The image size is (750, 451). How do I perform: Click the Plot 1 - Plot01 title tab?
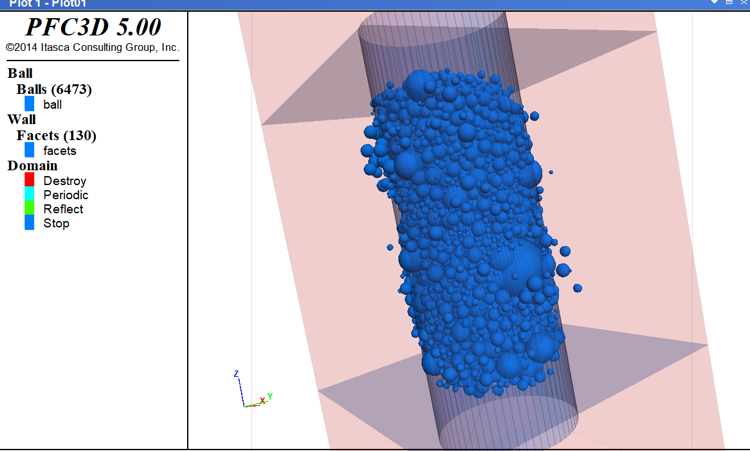(47, 3)
